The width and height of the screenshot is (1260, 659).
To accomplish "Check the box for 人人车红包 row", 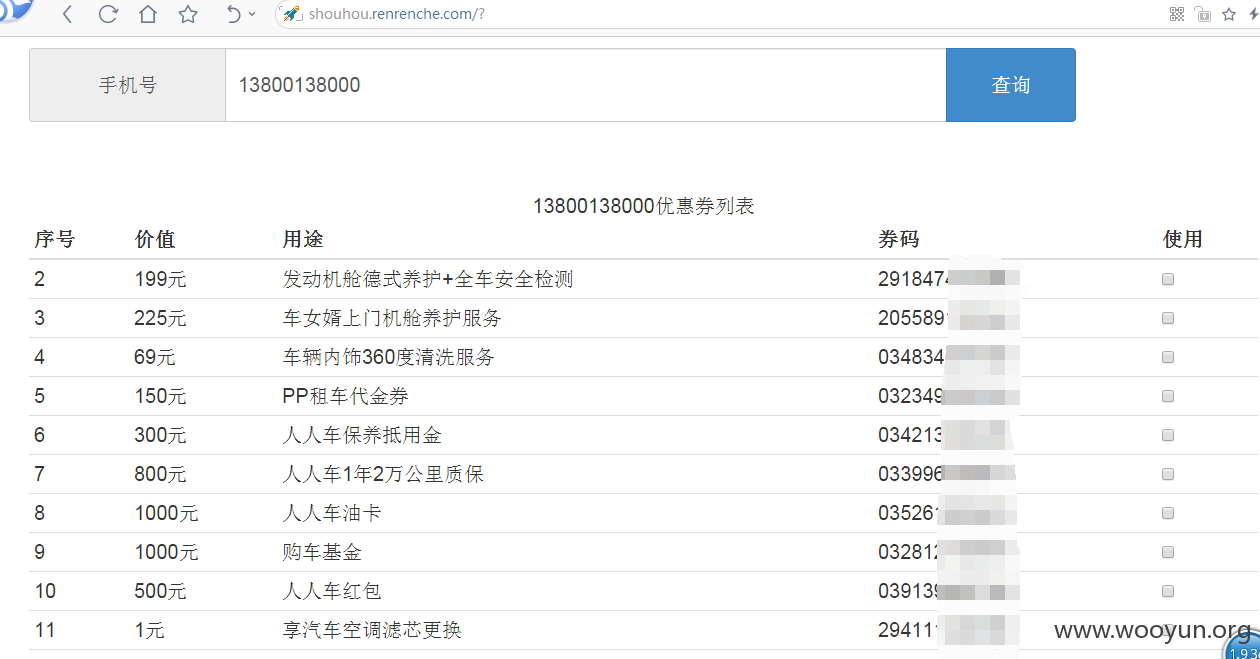I will (1168, 591).
